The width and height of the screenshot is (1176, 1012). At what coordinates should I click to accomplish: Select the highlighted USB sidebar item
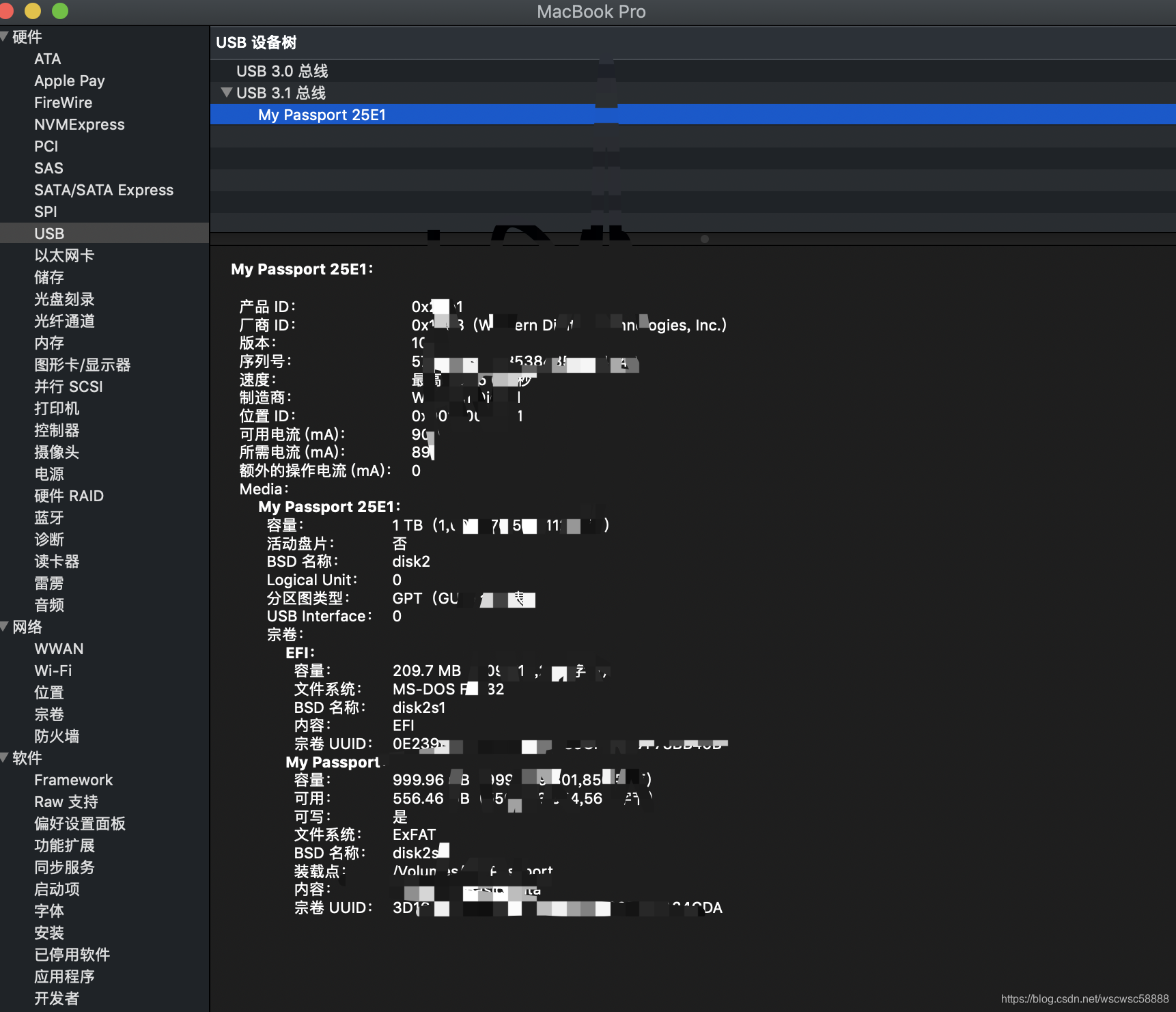104,234
